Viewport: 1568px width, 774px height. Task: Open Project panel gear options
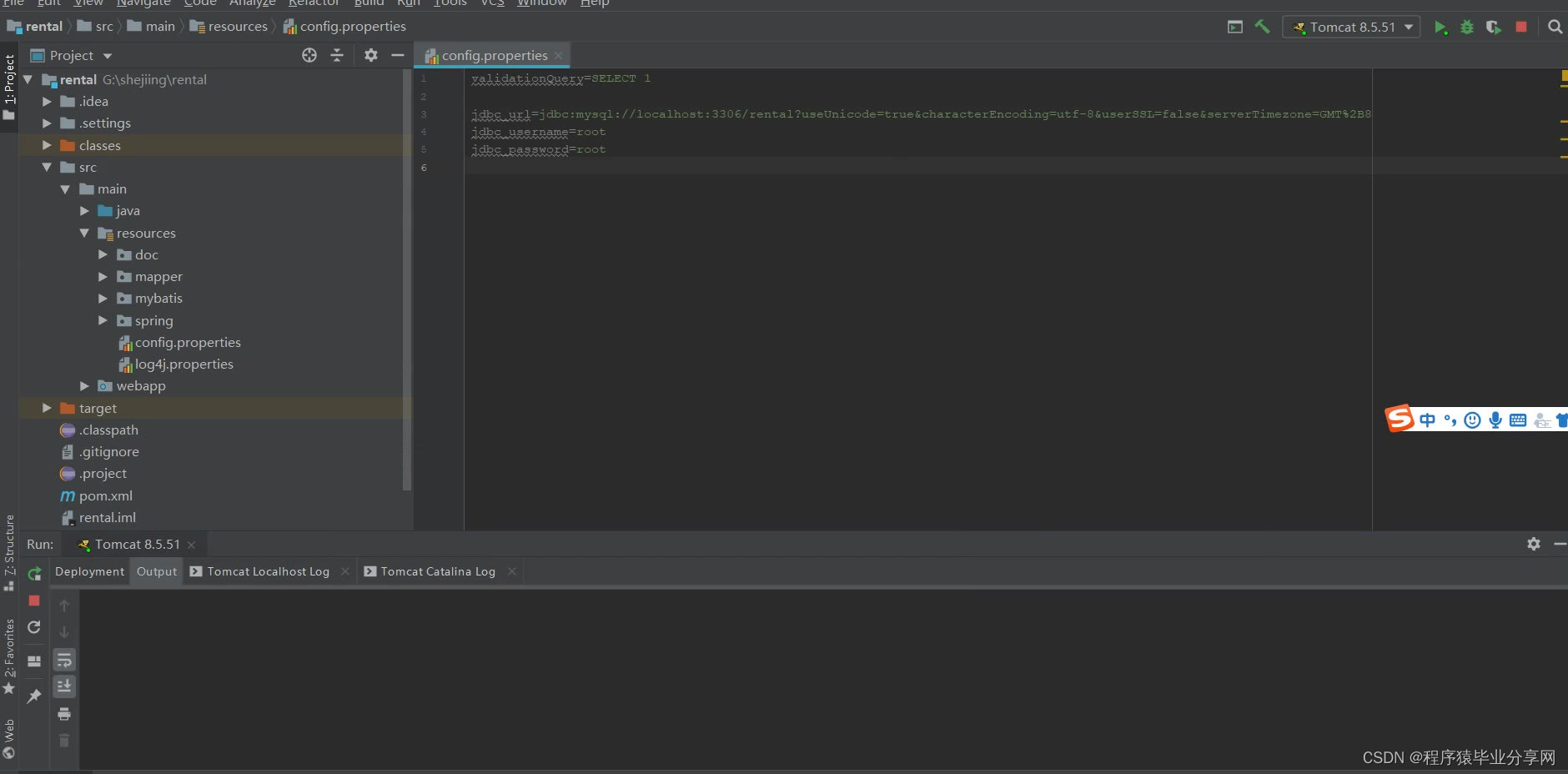(x=371, y=55)
